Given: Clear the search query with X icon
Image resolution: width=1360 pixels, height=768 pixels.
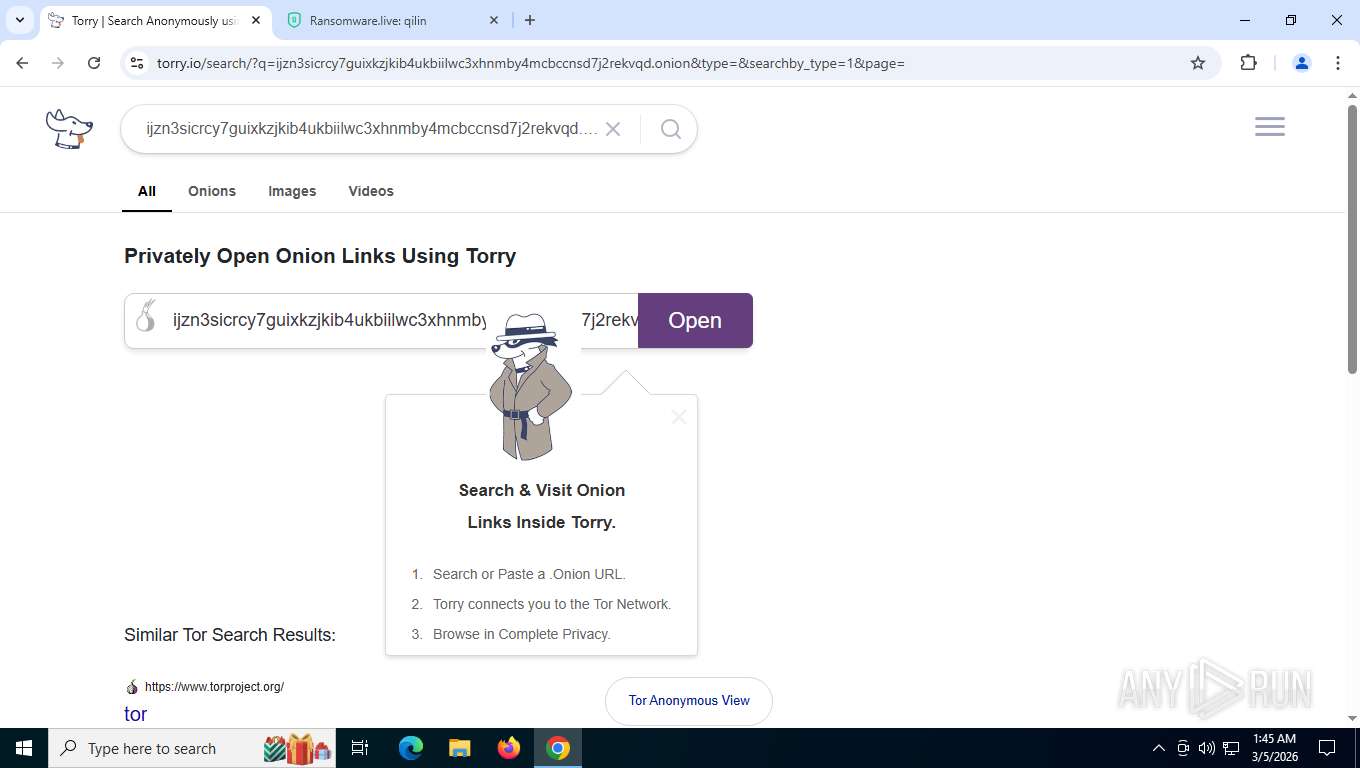Looking at the screenshot, I should tap(613, 129).
